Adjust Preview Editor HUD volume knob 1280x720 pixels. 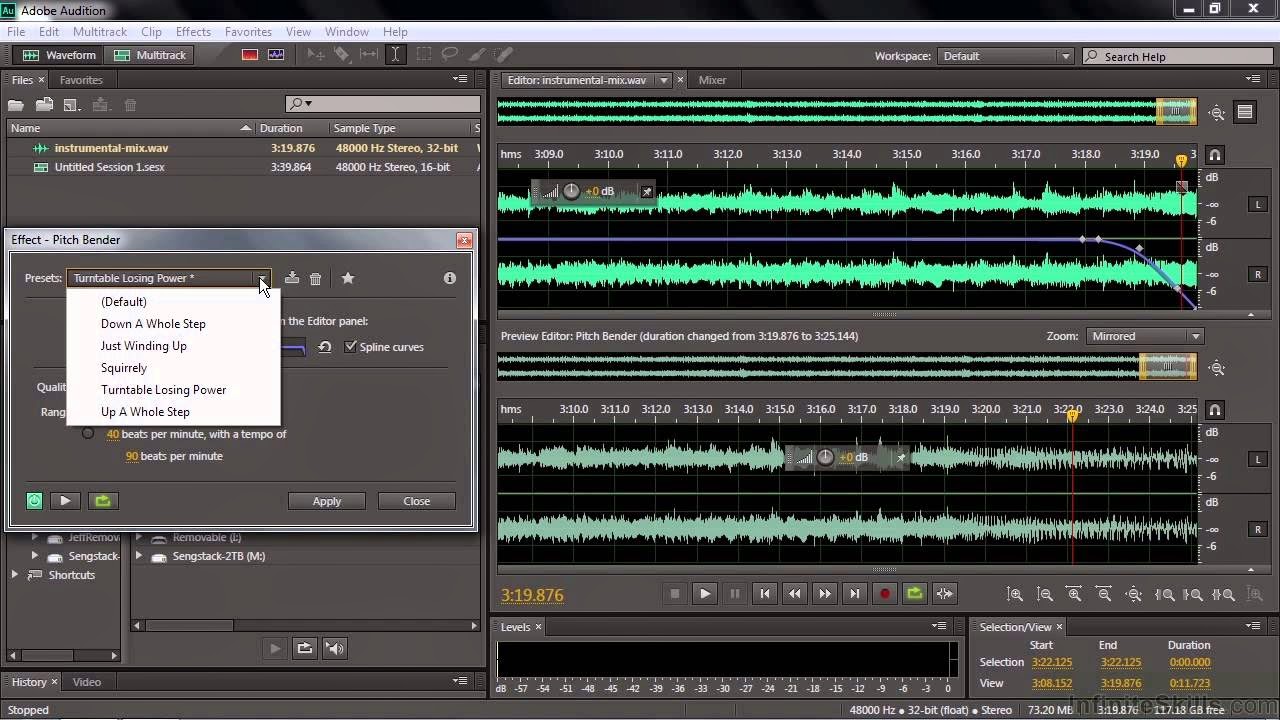[x=825, y=457]
